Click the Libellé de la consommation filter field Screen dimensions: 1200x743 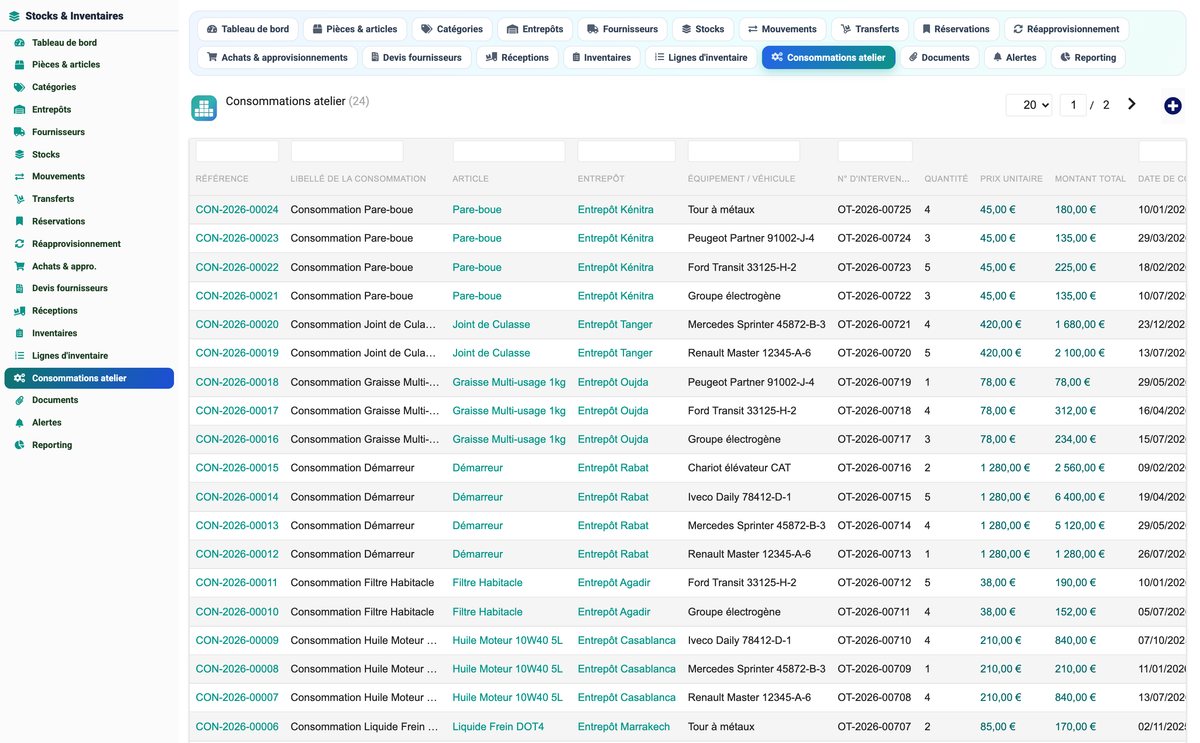(x=347, y=151)
